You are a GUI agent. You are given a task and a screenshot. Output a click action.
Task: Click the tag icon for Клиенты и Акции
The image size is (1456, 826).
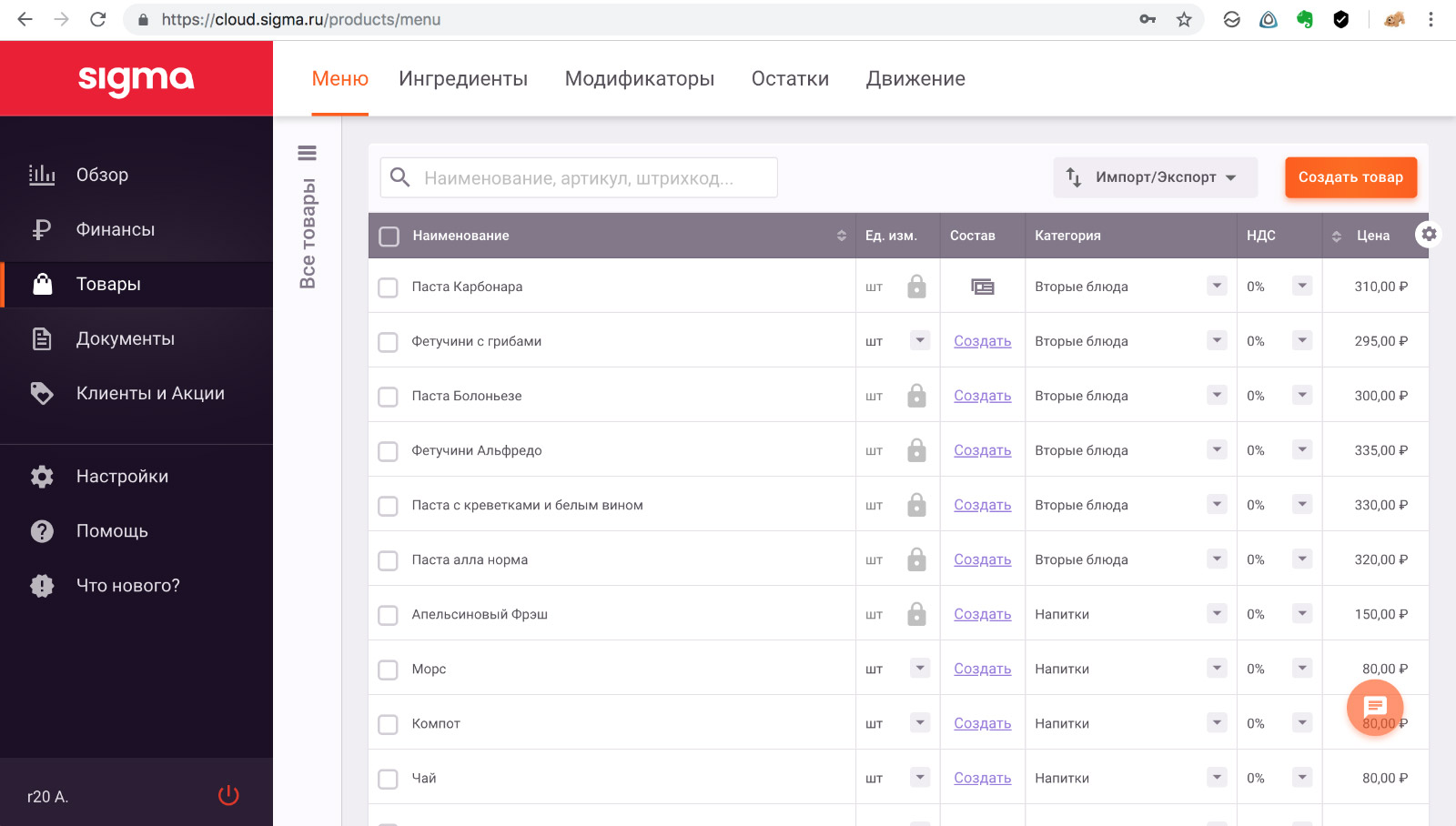[42, 393]
